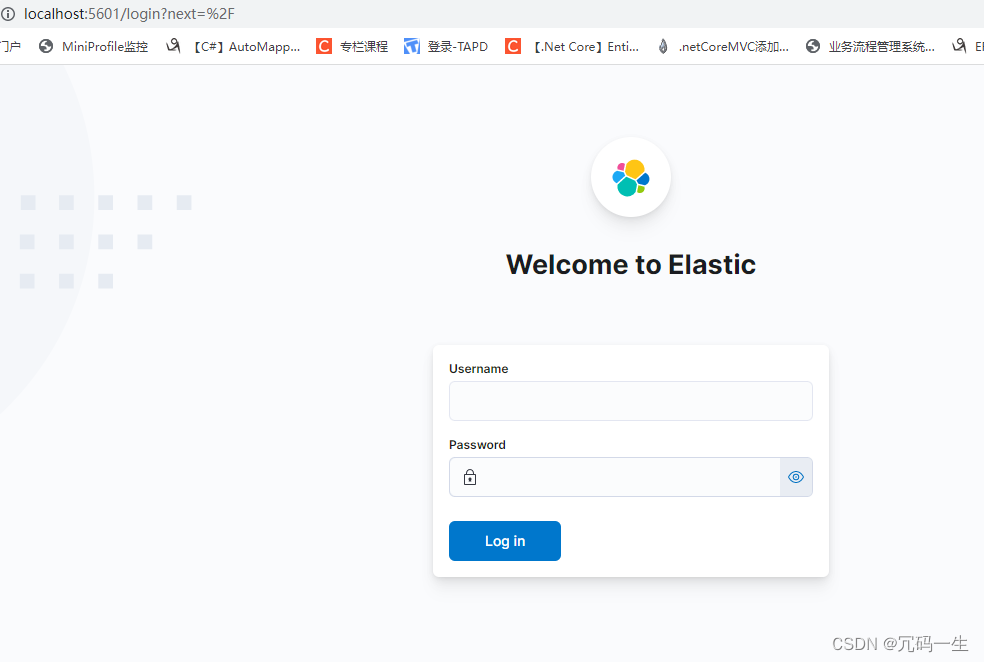Click the Username label

(x=478, y=369)
